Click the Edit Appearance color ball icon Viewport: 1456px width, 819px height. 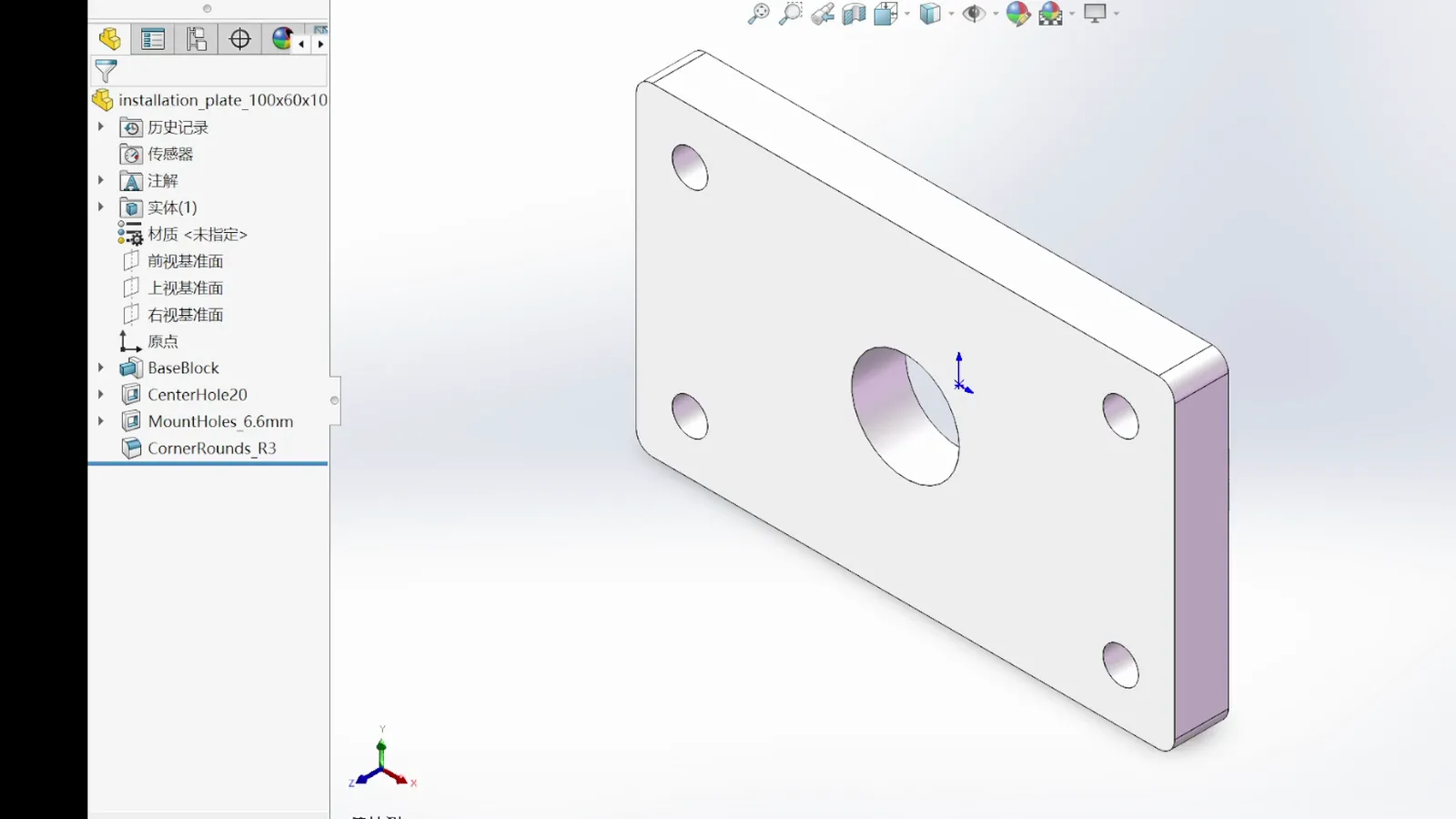1017,14
